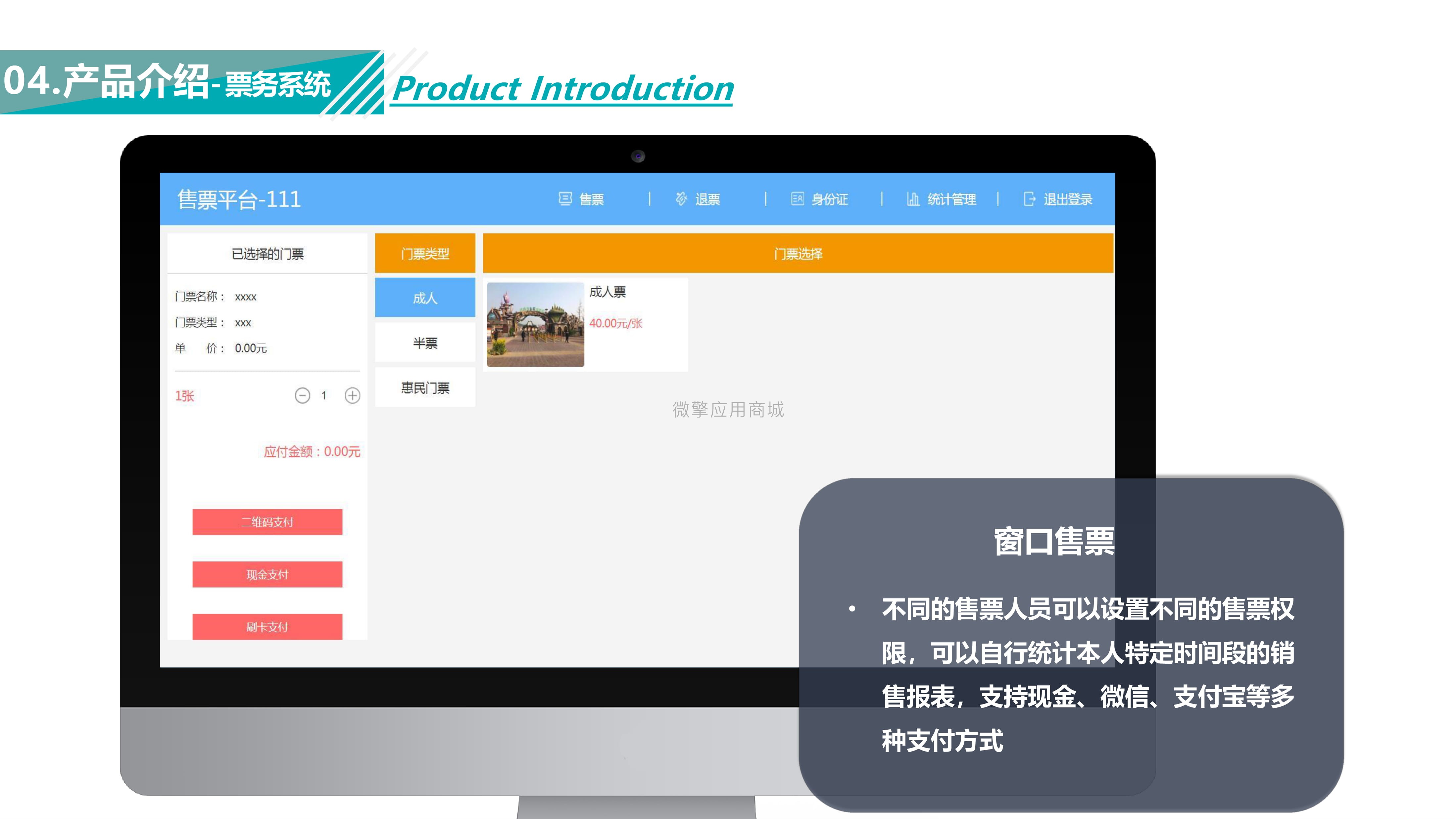Choose 刷卡支付 card payment
Screen dimensions: 1456x819
tap(267, 627)
